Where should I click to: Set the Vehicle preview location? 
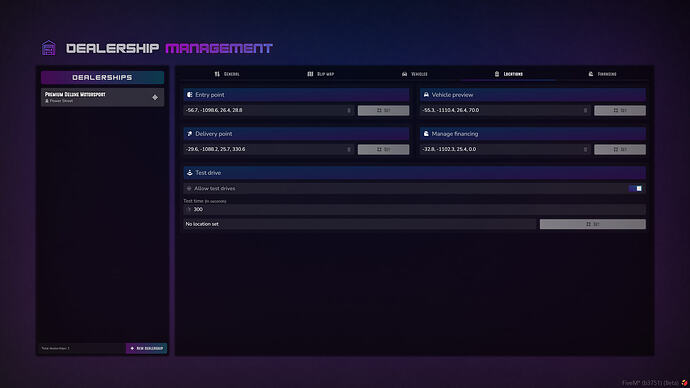[x=620, y=110]
